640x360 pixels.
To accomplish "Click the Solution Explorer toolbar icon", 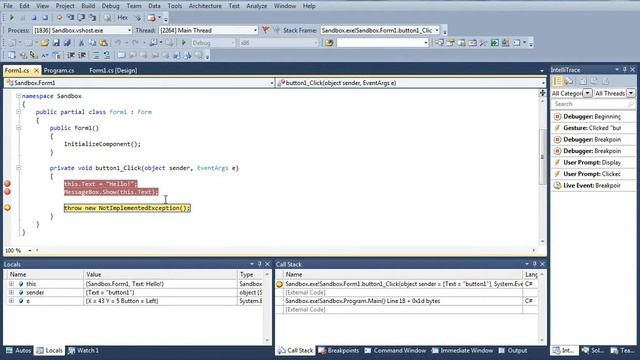I will [439, 43].
